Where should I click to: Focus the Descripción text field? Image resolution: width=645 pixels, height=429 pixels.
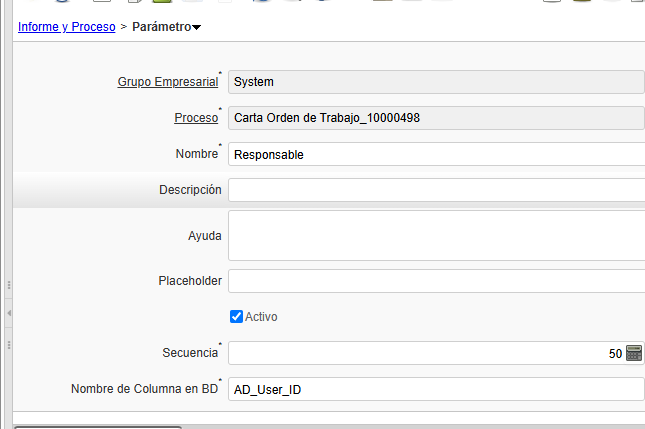tap(436, 190)
